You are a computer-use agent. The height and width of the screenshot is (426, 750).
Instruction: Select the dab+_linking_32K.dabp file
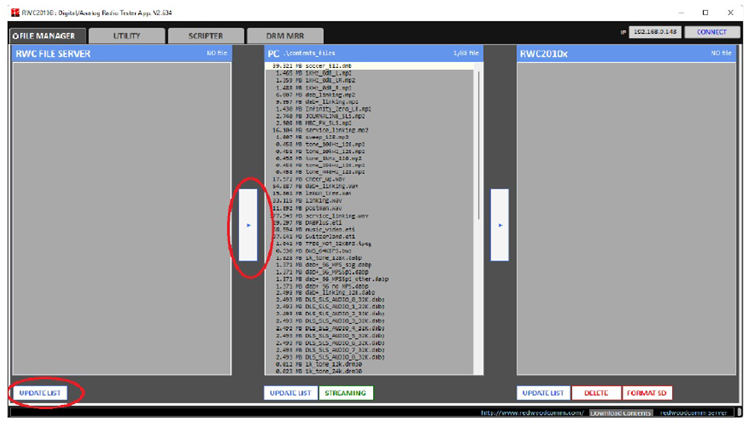click(369, 293)
